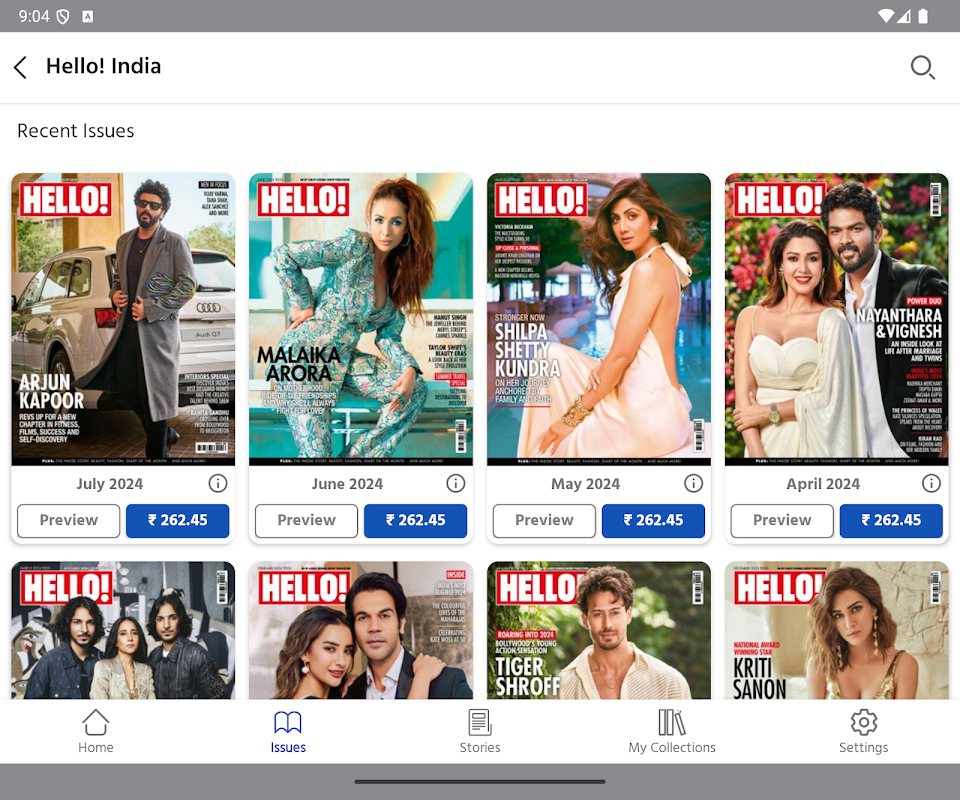Select the 'April 2024' issue label
Image resolution: width=960 pixels, height=800 pixels.
coord(823,484)
